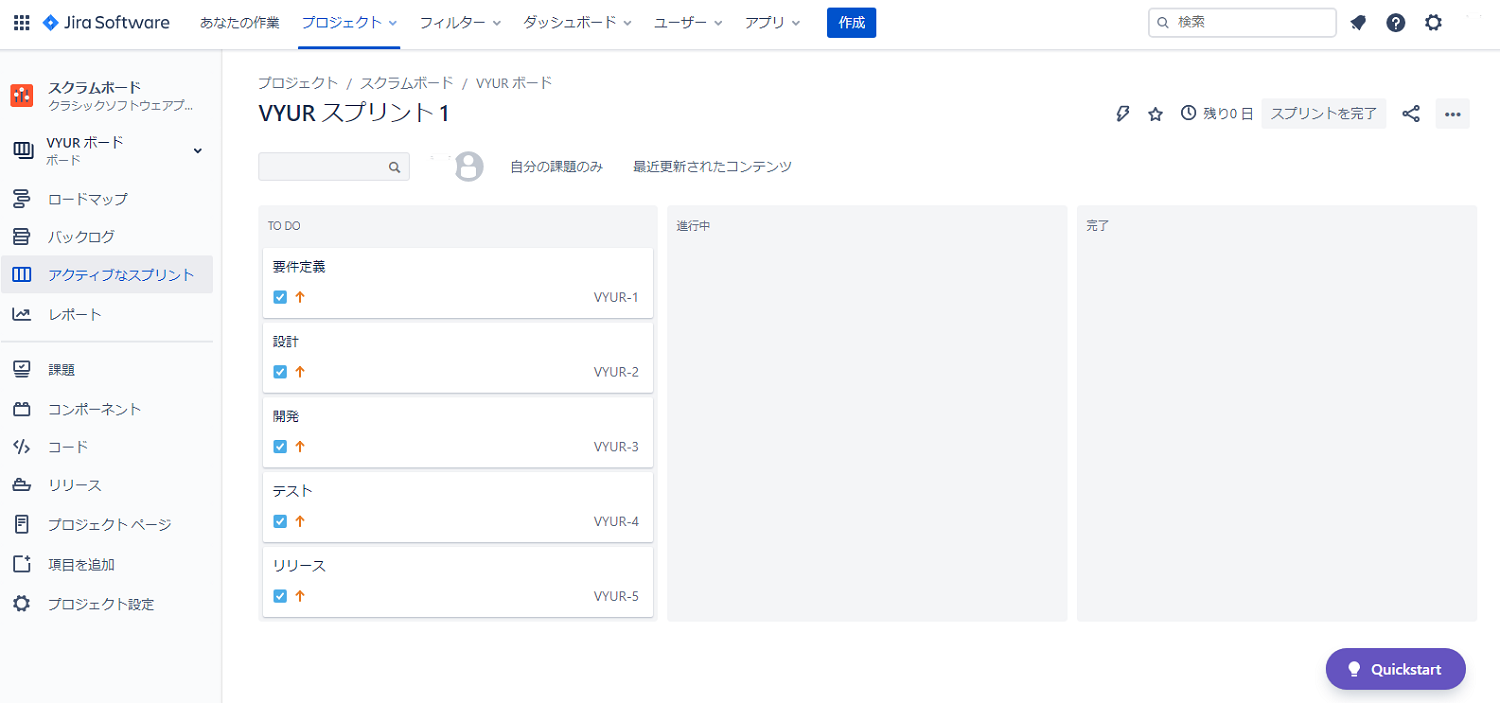Image resolution: width=1500 pixels, height=703 pixels.
Task: Click task type icon on VYUR-5 card
Action: tap(280, 596)
